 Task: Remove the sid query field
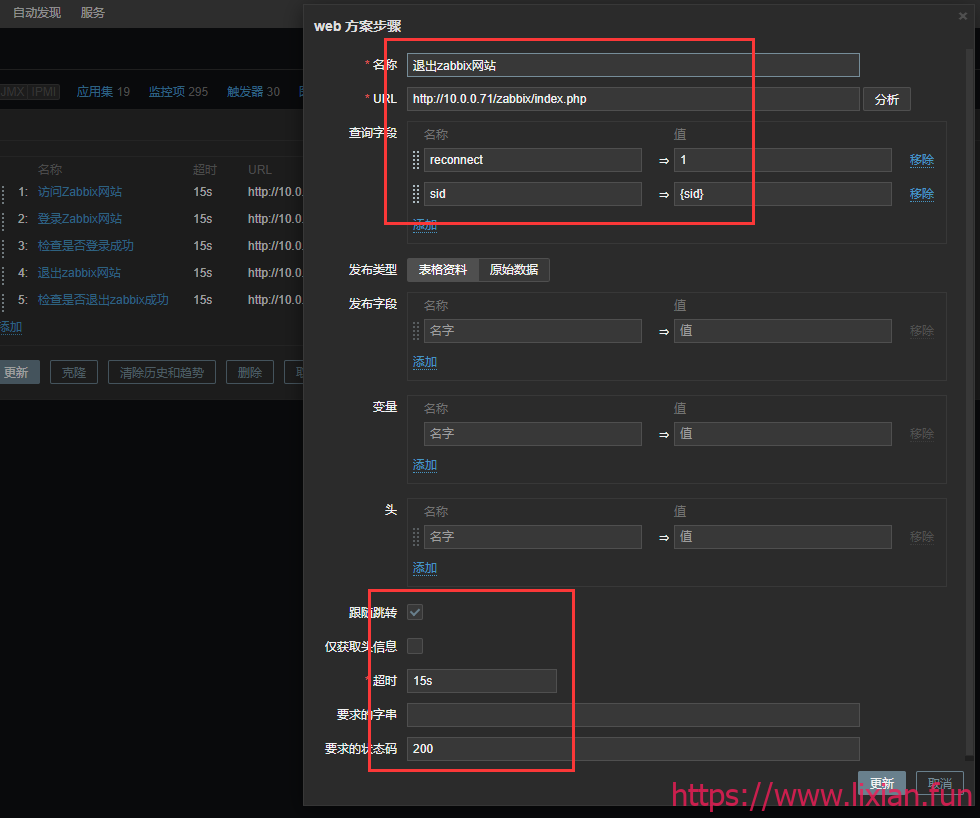coord(921,194)
